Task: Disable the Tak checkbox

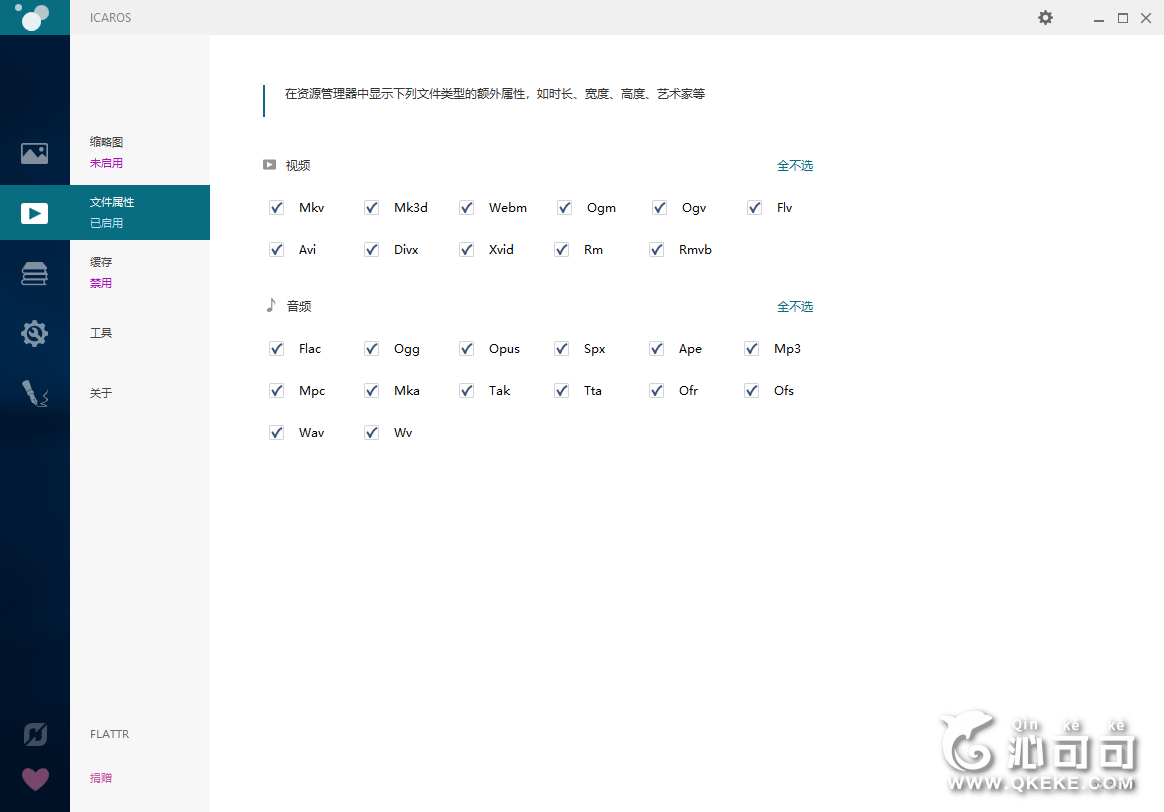Action: coord(467,390)
